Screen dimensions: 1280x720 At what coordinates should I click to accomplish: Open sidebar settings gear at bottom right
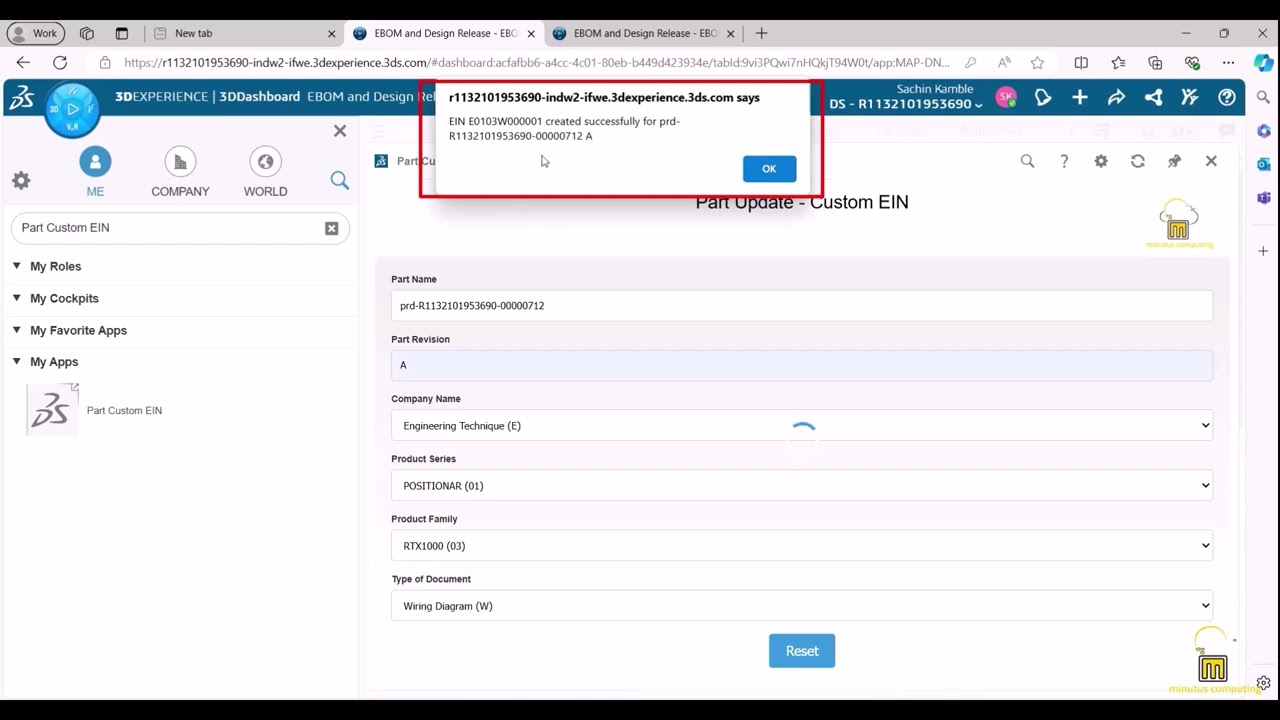coord(1264,683)
